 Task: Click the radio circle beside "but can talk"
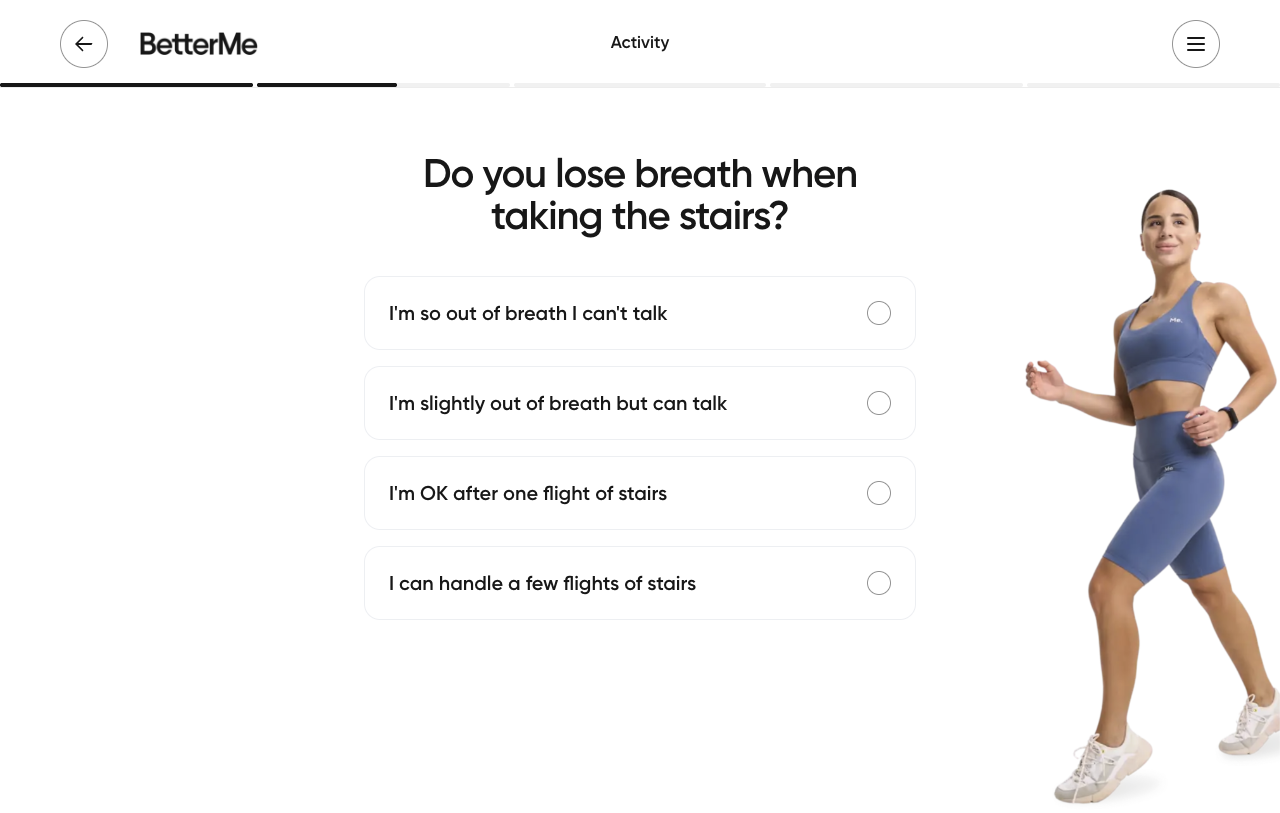878,403
